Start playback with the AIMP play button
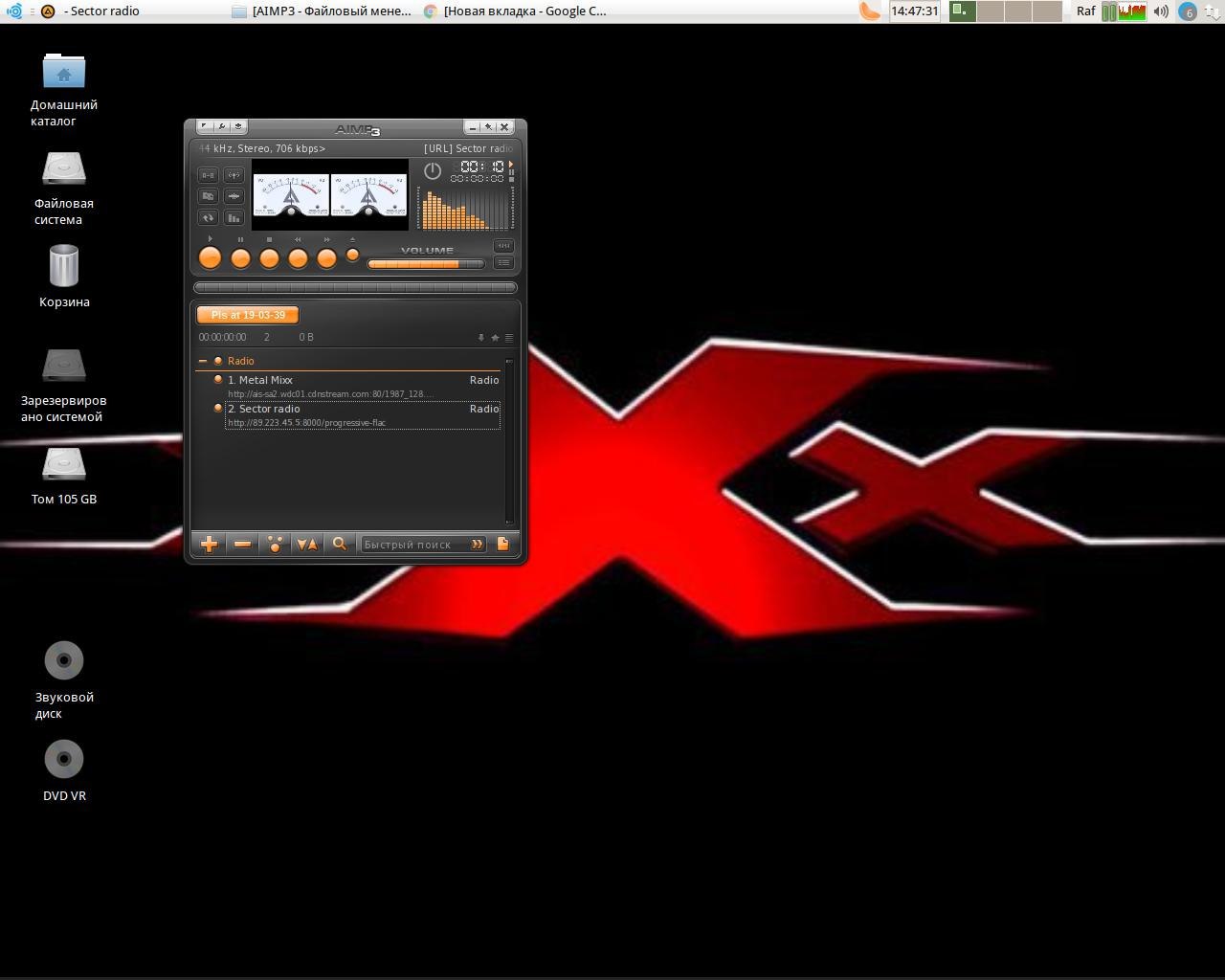 tap(210, 257)
